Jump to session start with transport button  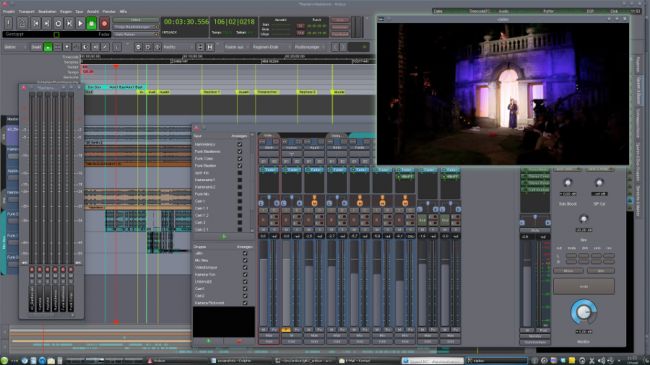36,24
